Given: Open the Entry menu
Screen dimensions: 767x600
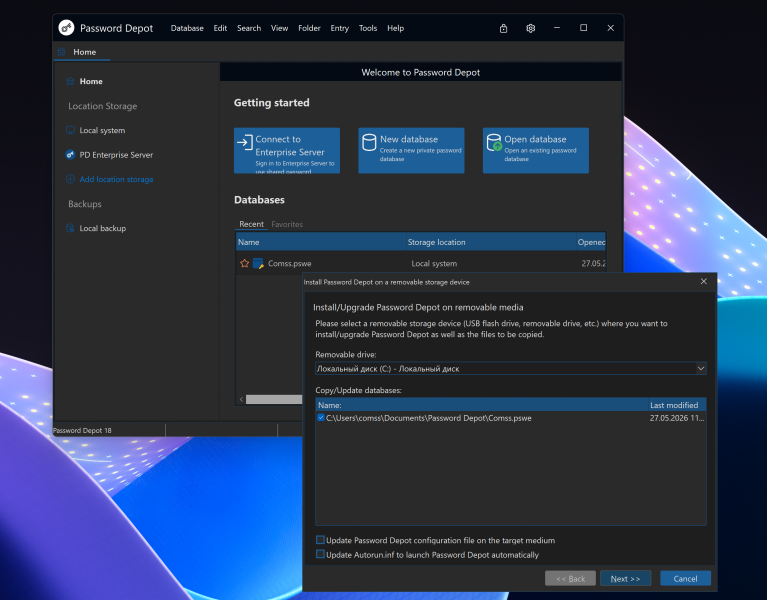Looking at the screenshot, I should [339, 28].
